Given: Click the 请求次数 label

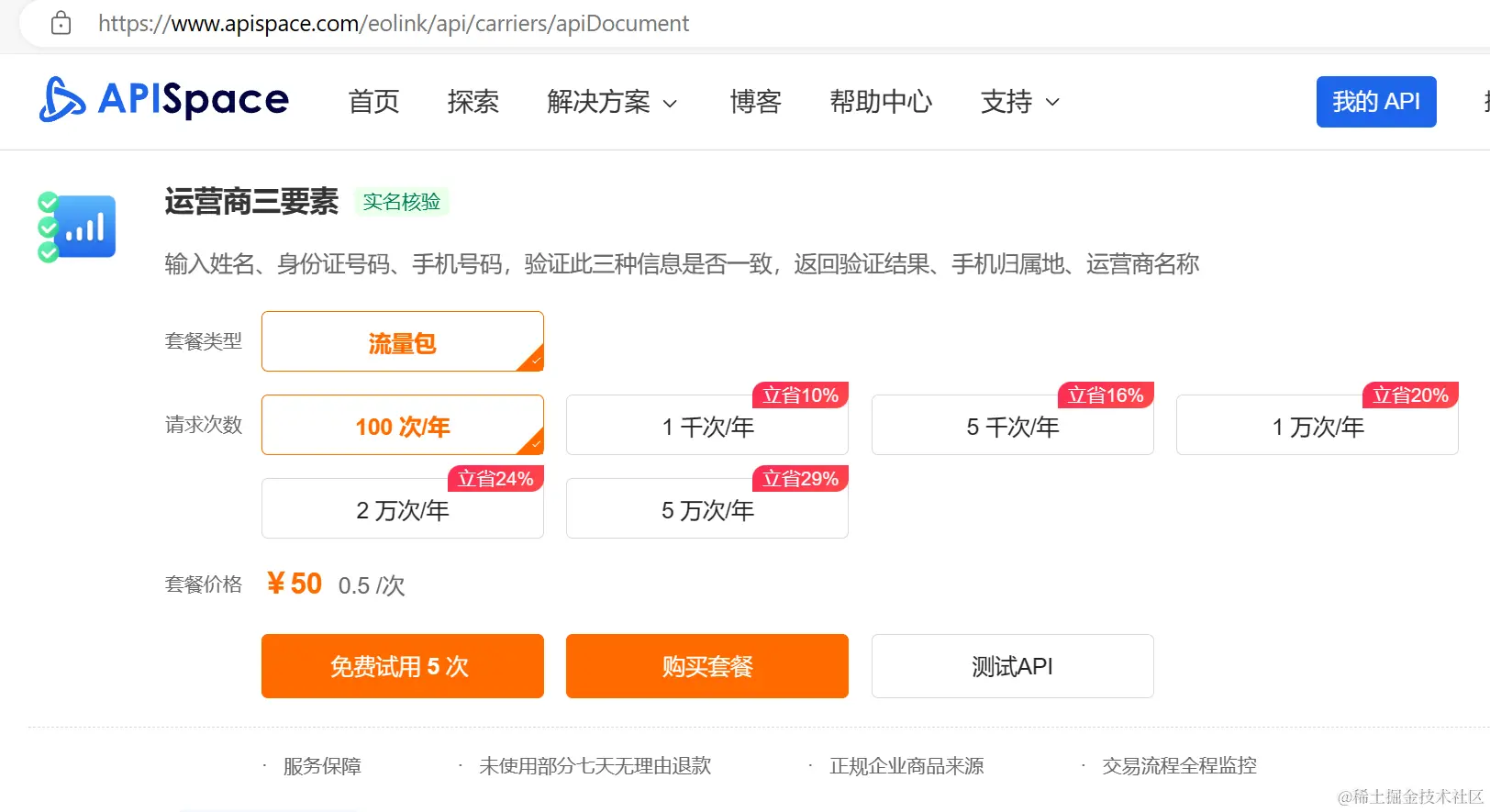Looking at the screenshot, I should click(204, 425).
